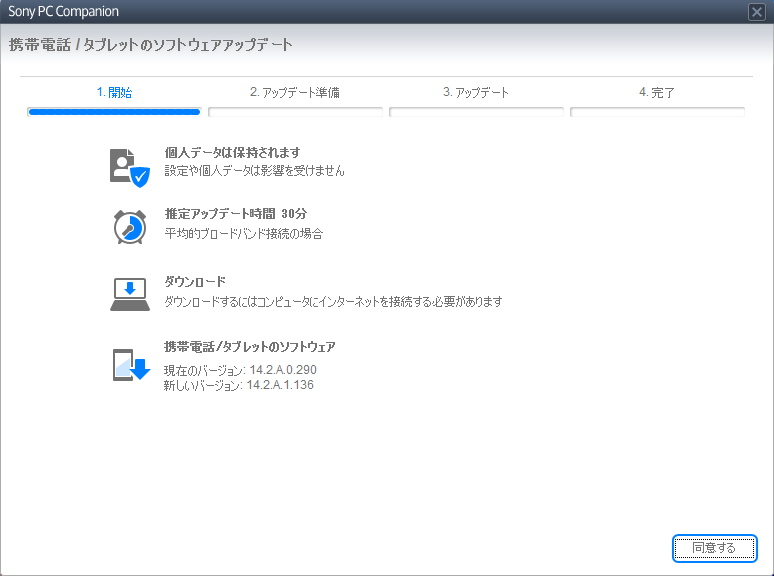Select the 4. 完了 step label
The height and width of the screenshot is (576, 774).
pos(657,92)
